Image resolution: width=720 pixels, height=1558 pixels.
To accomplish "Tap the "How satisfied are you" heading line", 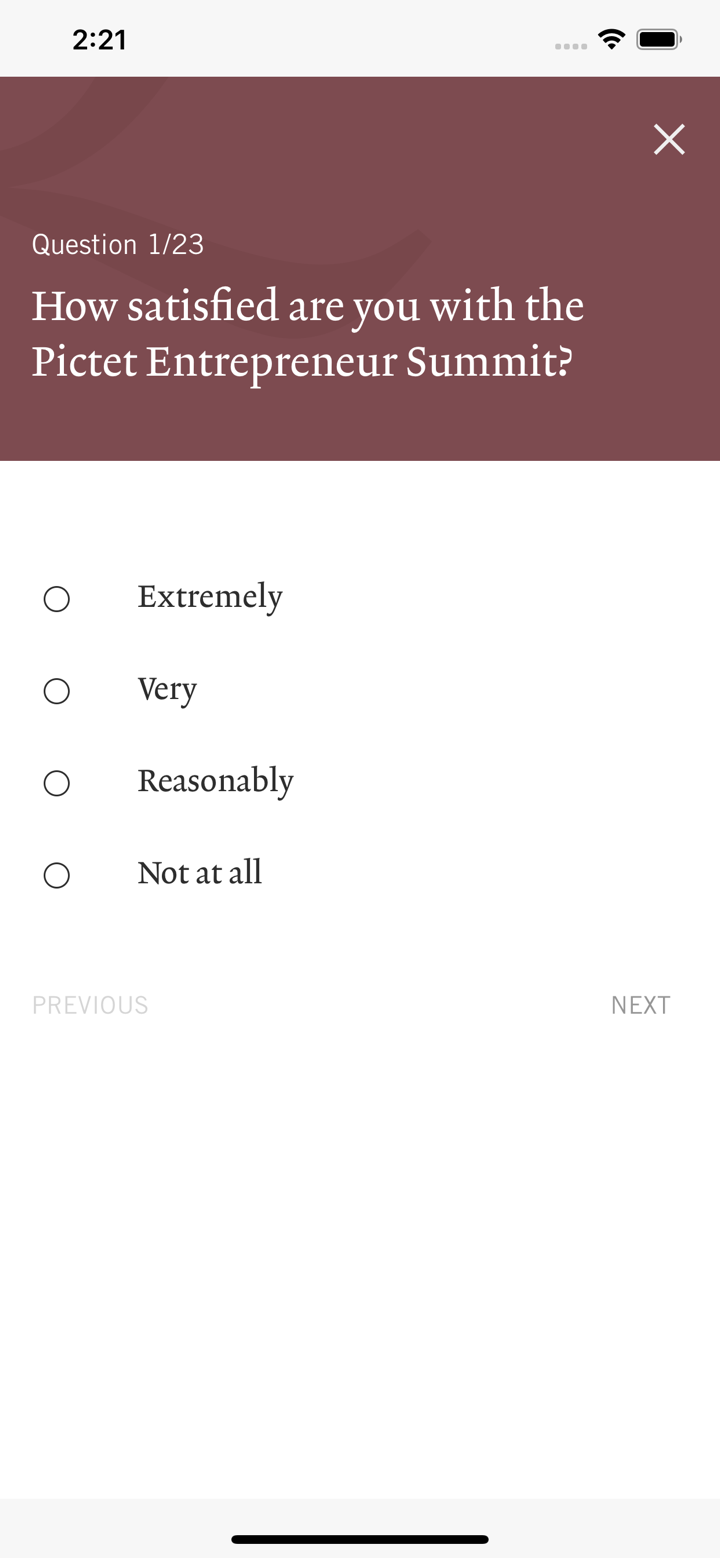I will [x=308, y=306].
